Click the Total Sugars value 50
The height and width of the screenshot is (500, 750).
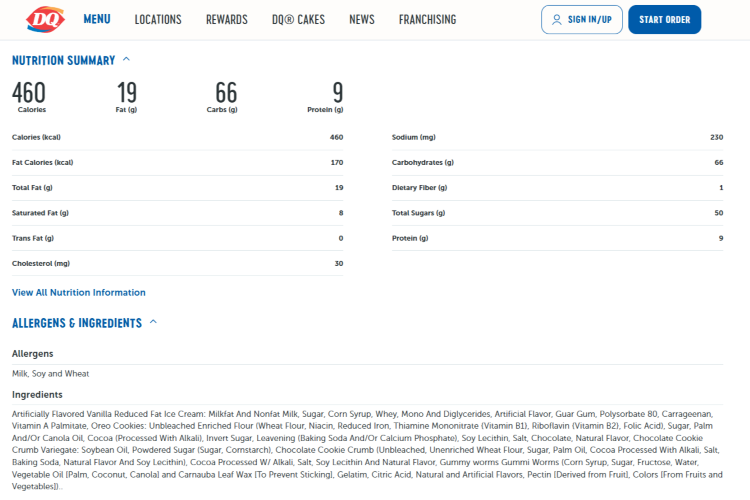719,213
